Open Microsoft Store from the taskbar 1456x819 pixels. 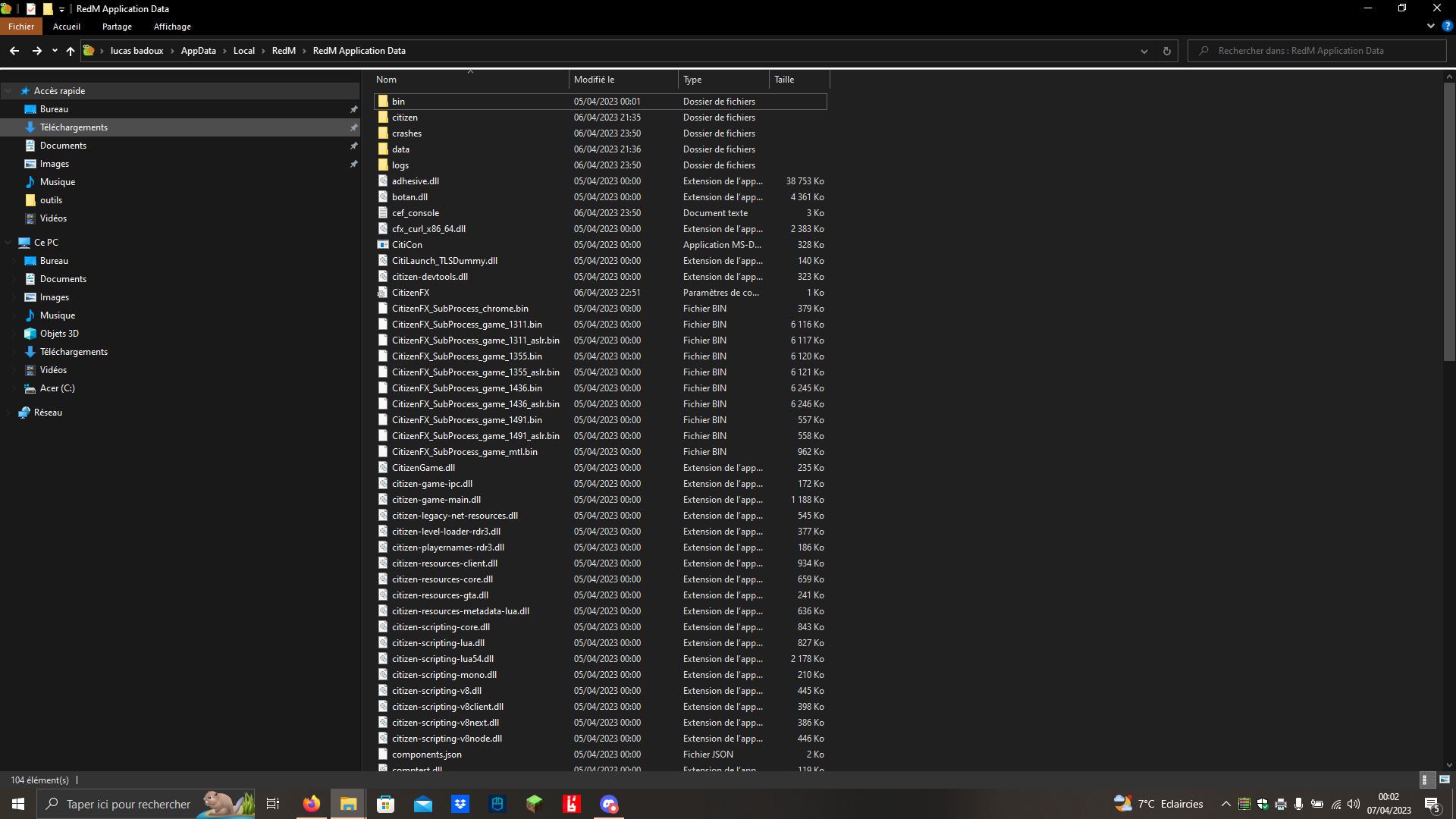point(385,804)
